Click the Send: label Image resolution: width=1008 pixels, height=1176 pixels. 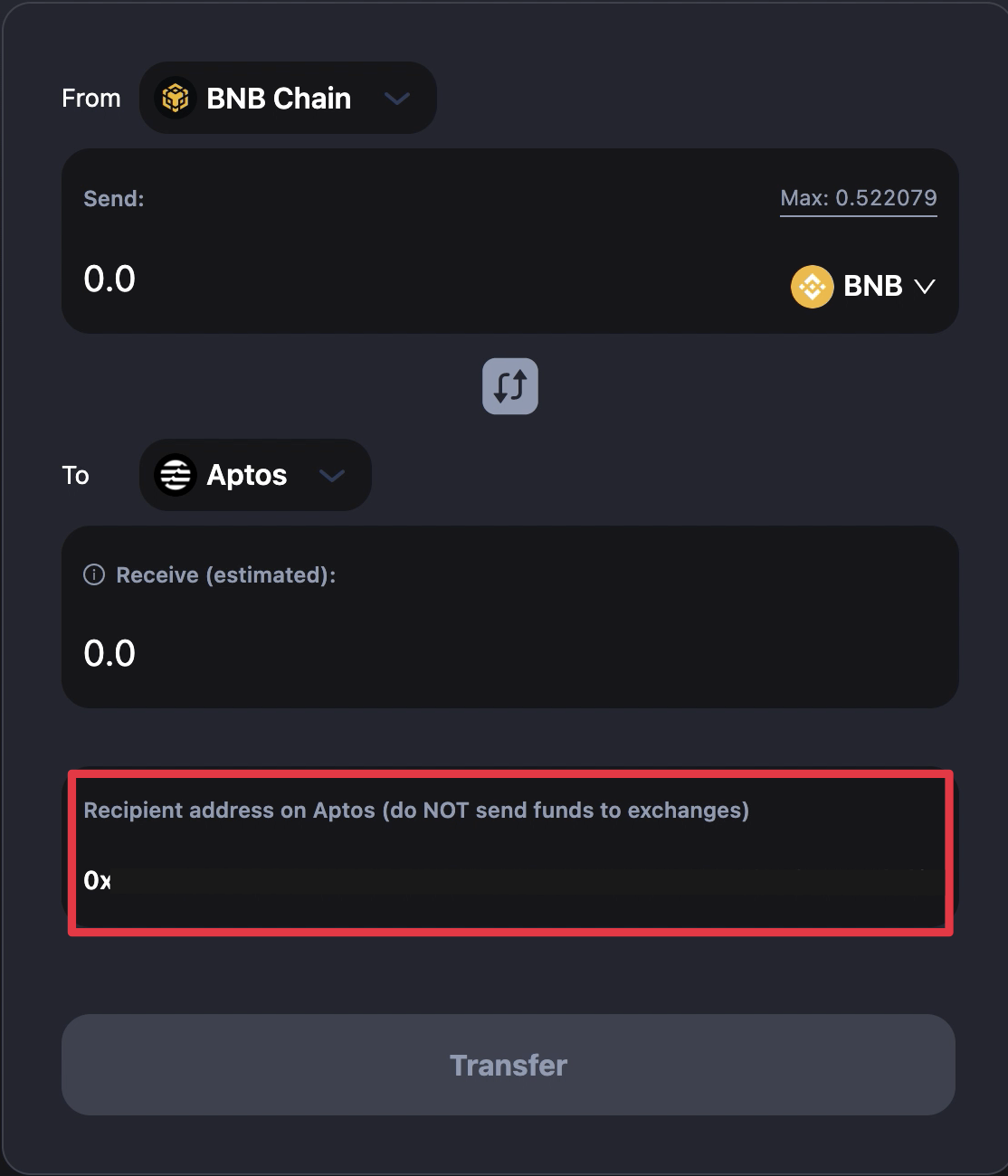[x=114, y=199]
